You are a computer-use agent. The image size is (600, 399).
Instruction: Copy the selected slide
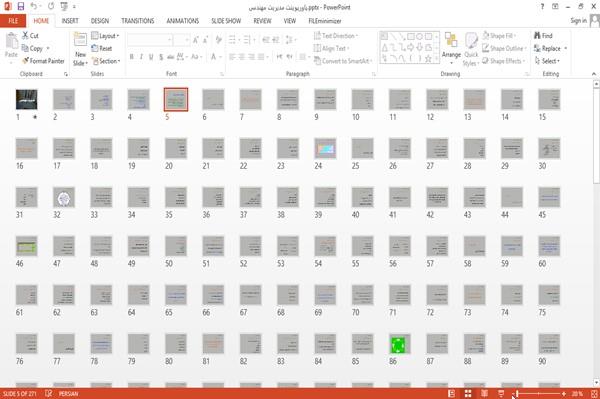(x=32, y=48)
